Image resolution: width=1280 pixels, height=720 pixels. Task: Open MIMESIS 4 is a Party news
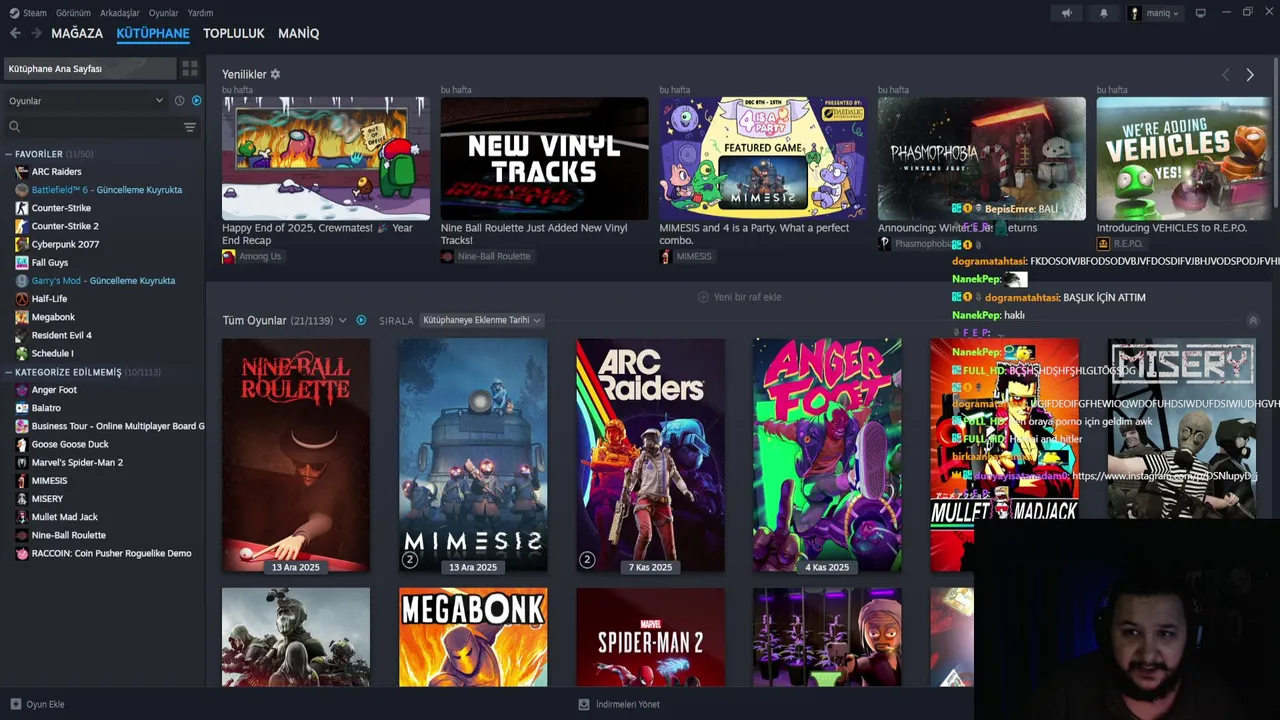[x=763, y=158]
